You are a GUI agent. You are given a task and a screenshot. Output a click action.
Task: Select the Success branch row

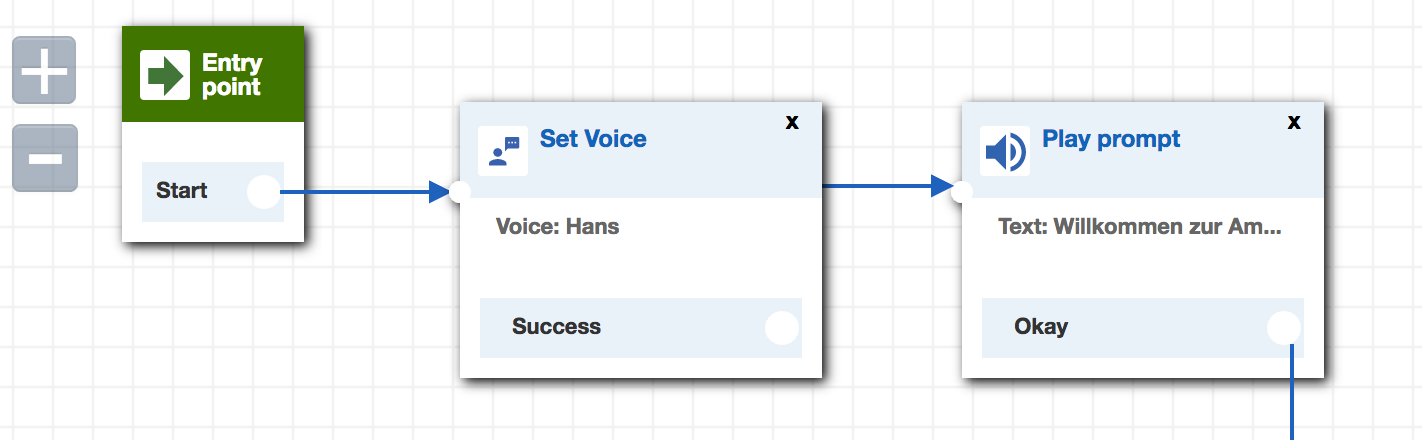point(641,327)
